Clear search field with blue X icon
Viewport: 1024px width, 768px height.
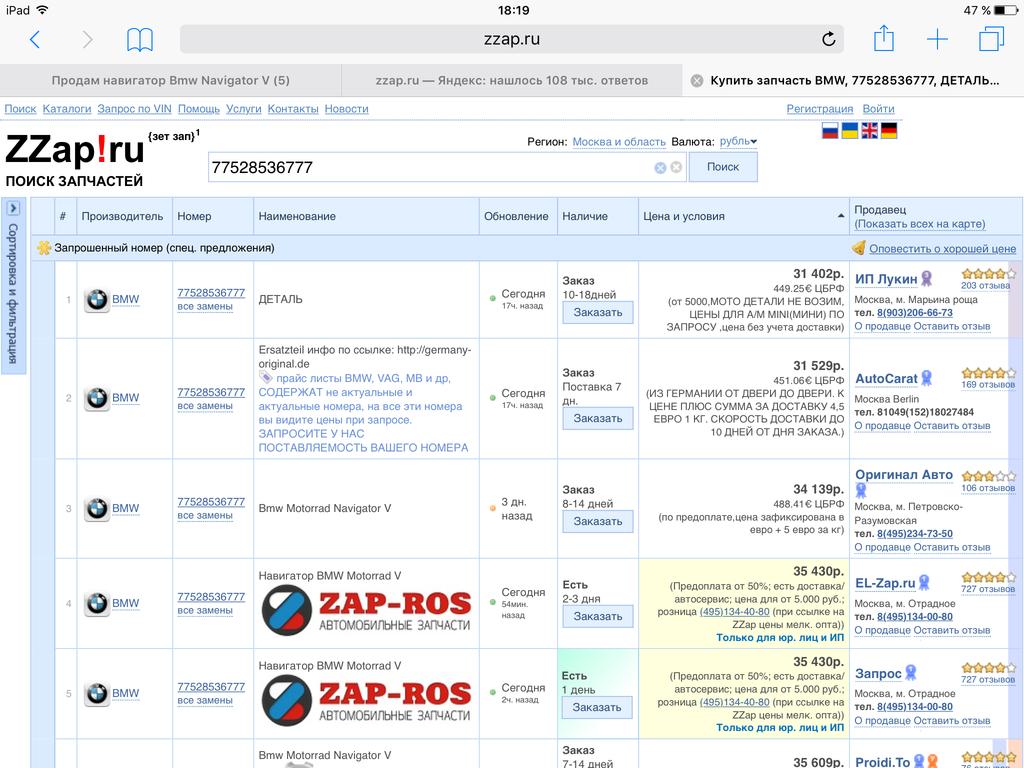coord(660,168)
